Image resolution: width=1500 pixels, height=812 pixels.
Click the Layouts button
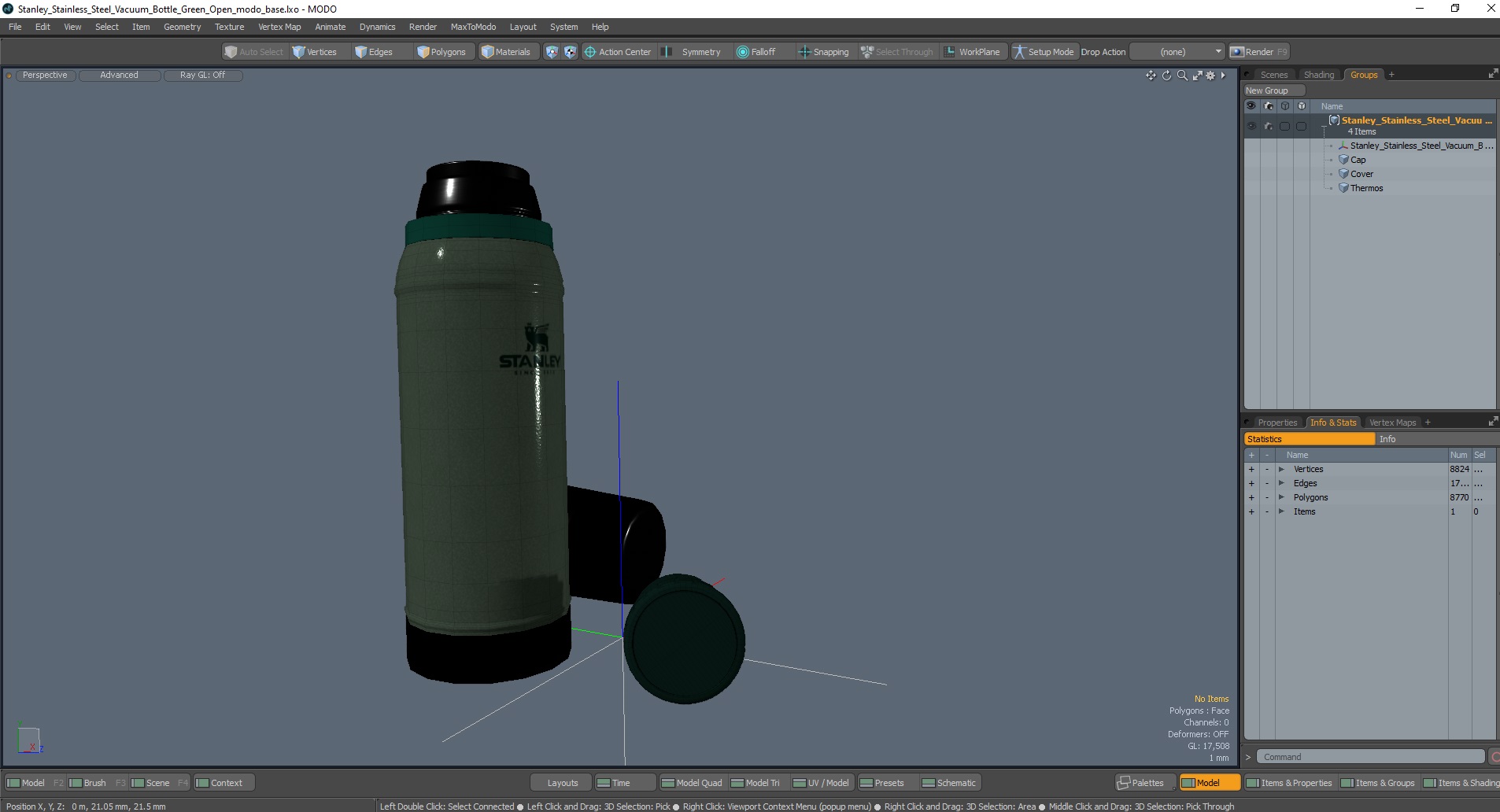(x=562, y=783)
